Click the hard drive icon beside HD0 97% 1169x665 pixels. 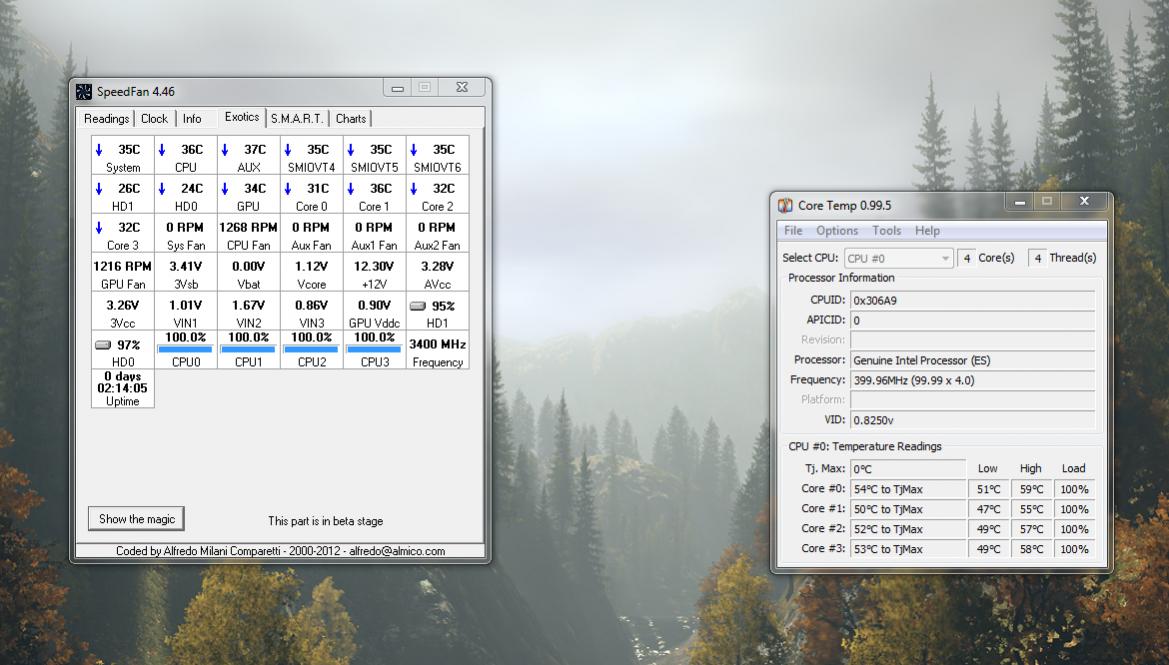[103, 344]
